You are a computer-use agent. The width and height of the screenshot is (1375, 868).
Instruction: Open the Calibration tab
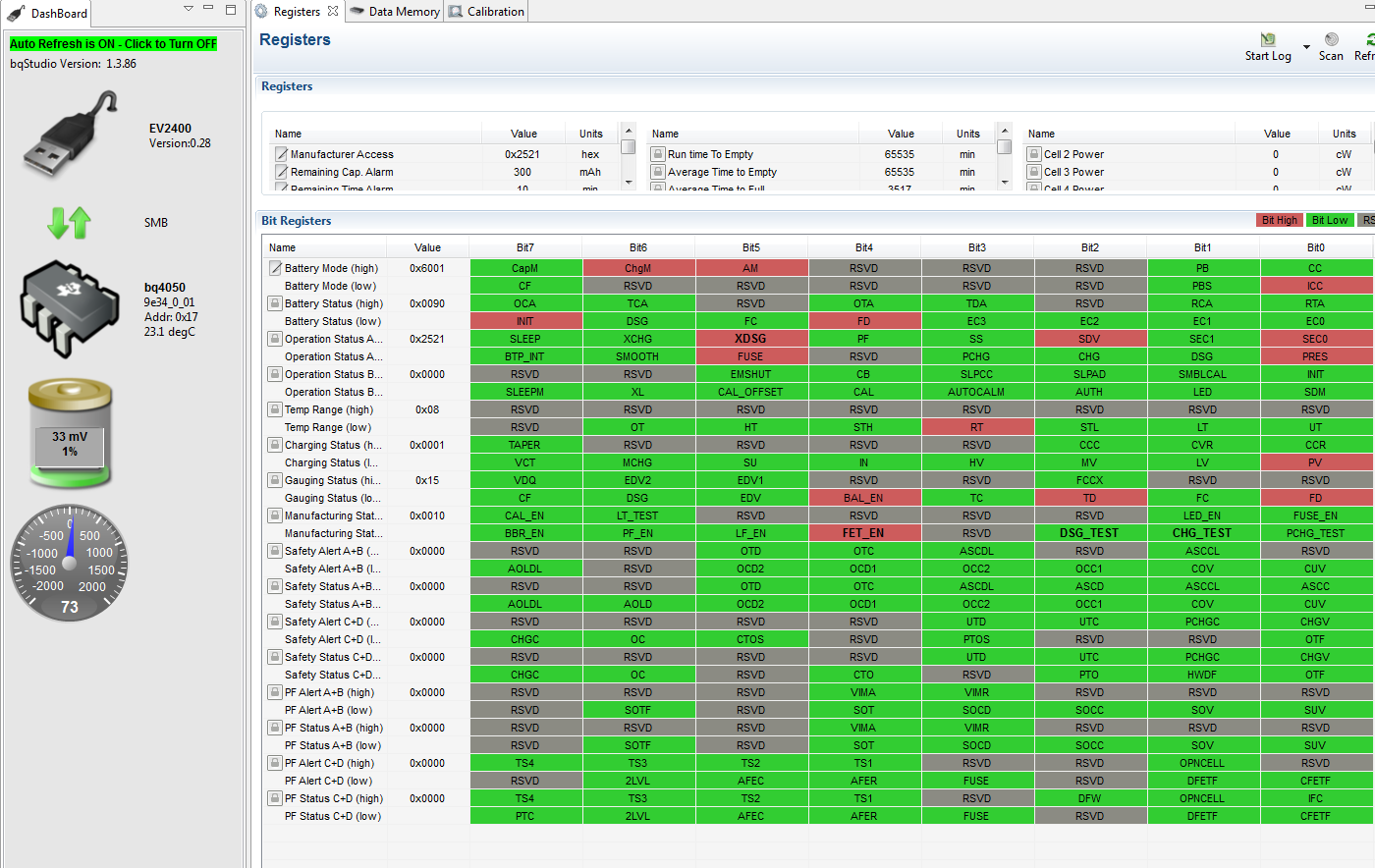487,12
